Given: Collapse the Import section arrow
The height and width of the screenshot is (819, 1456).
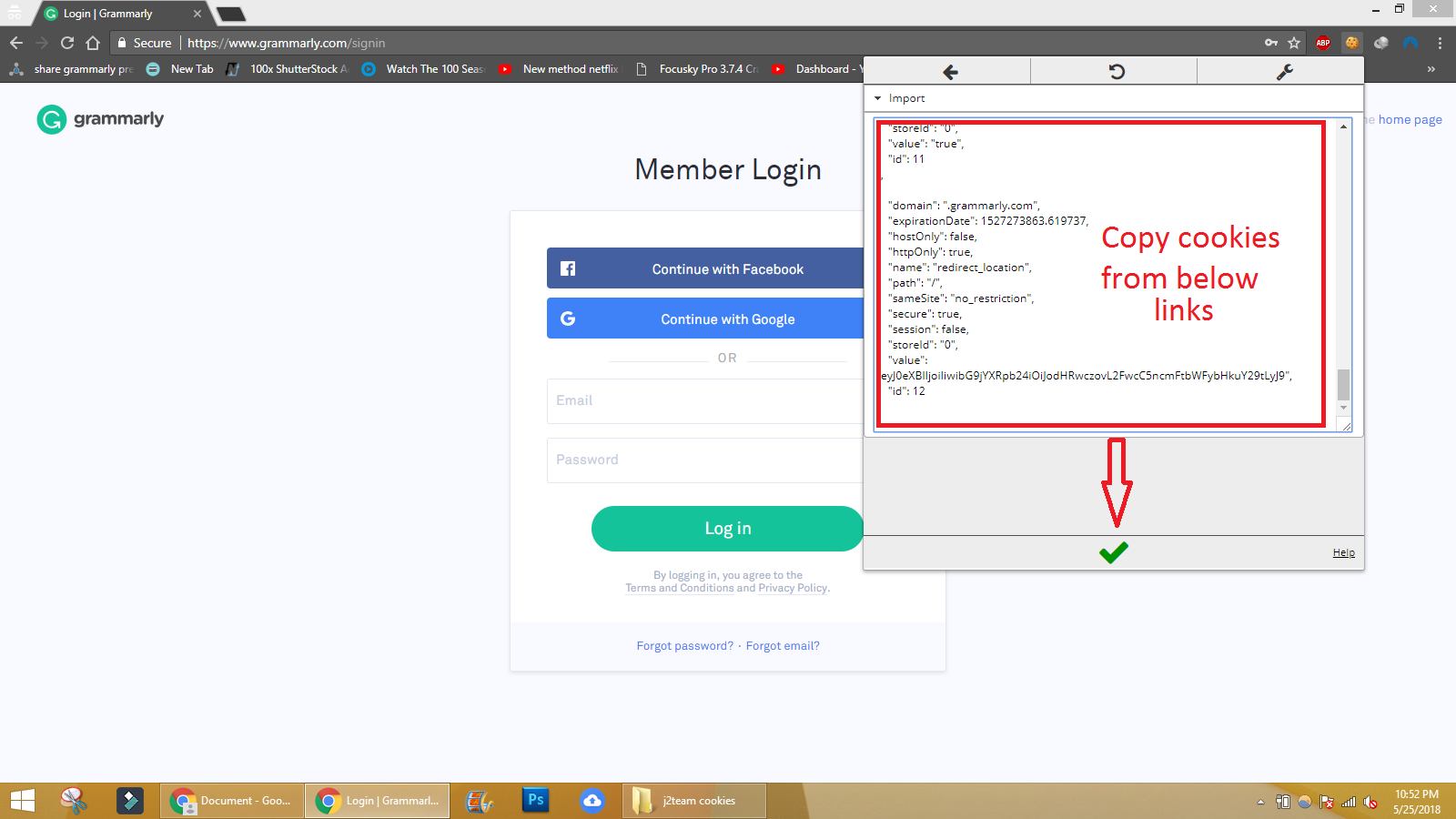Looking at the screenshot, I should [x=877, y=98].
